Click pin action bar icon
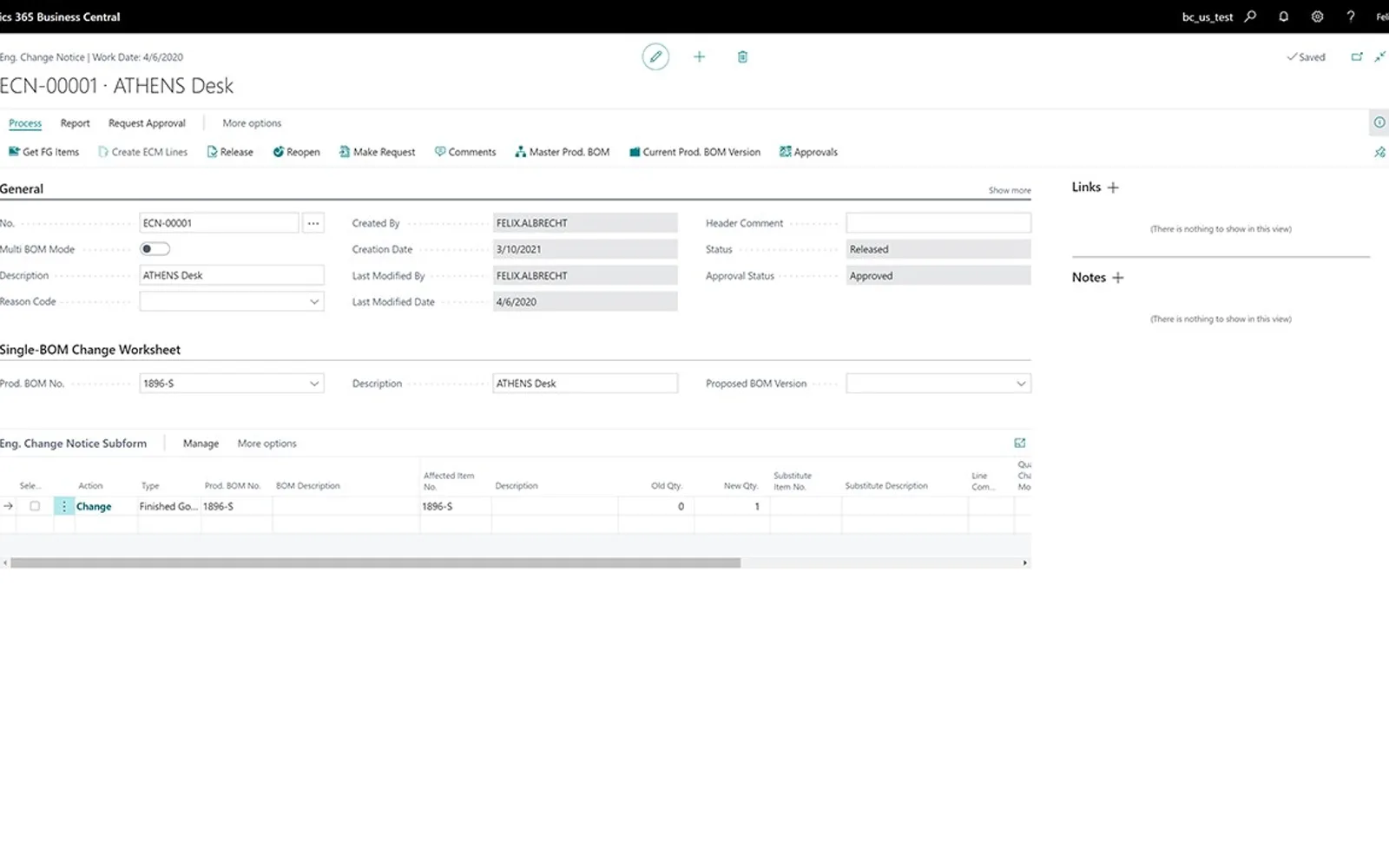Viewport: 1389px width, 868px height. click(1379, 152)
